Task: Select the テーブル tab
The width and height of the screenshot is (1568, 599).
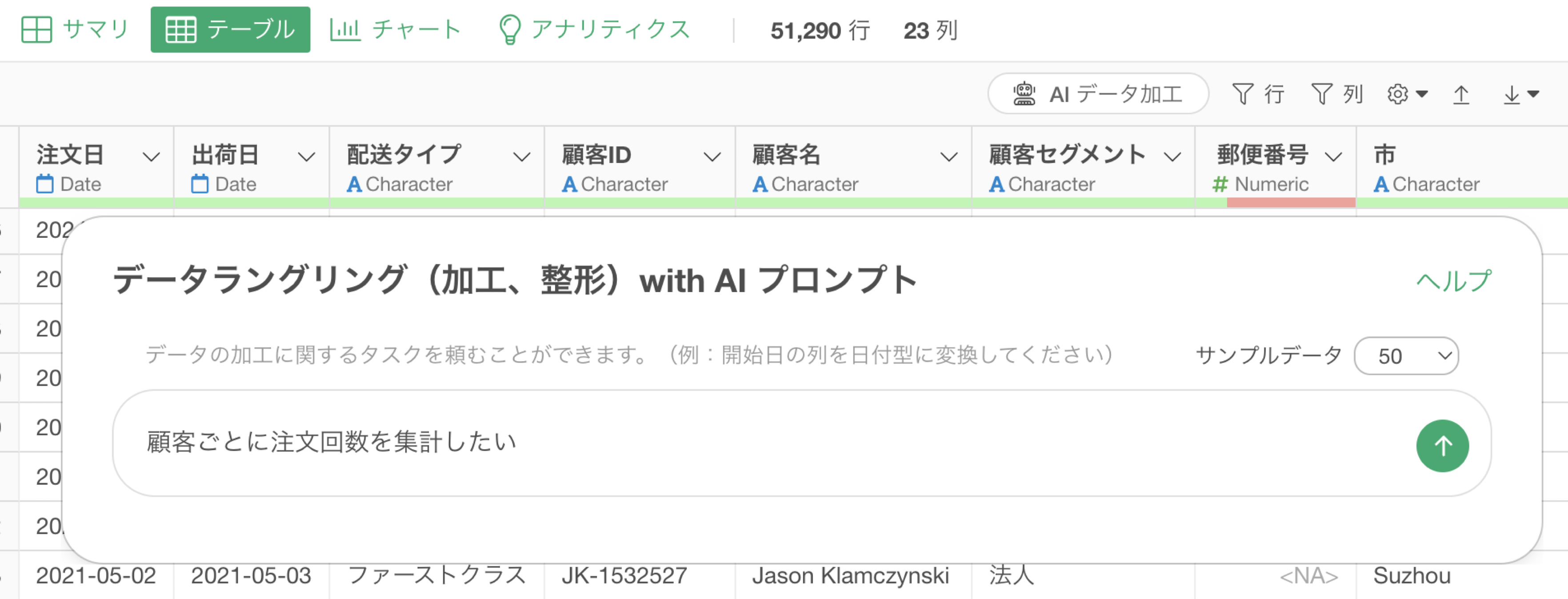Action: [x=230, y=30]
